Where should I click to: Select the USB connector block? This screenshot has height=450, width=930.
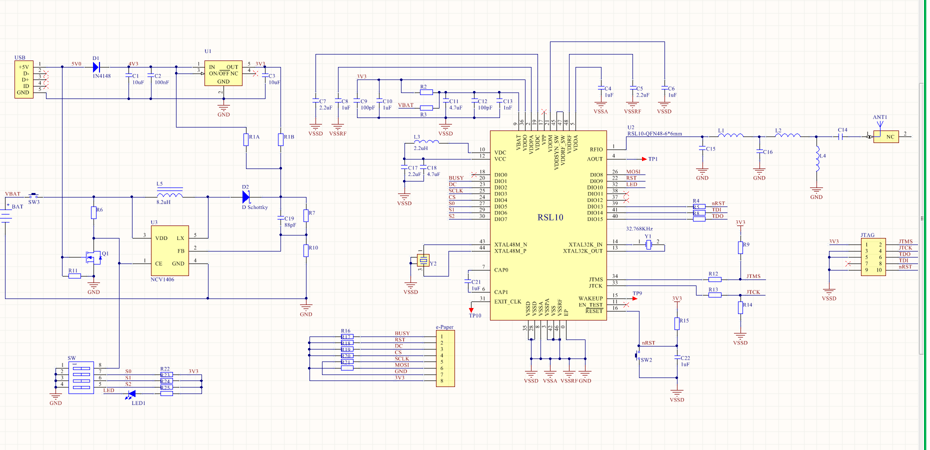pos(24,79)
